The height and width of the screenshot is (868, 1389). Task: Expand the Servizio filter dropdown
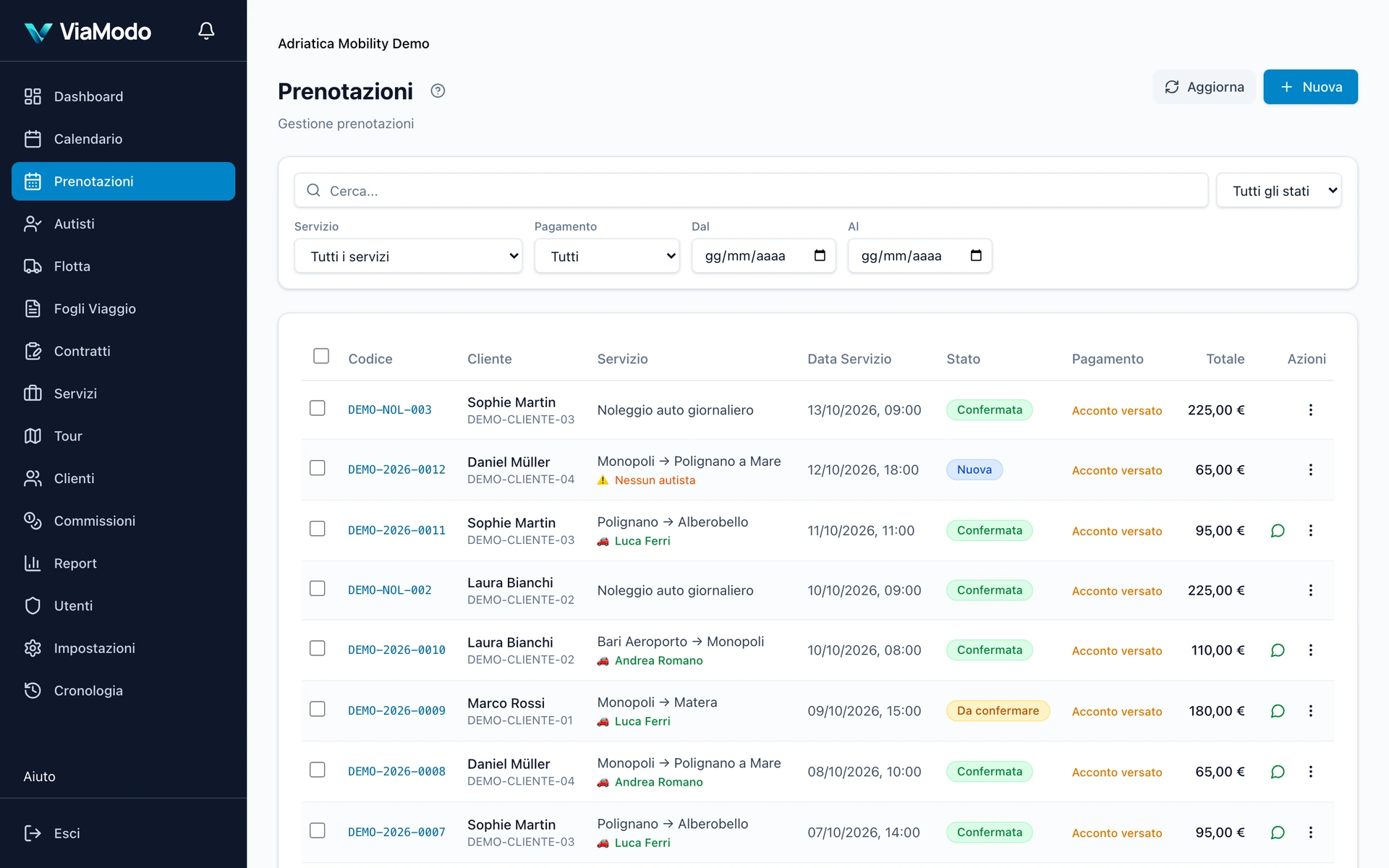[408, 256]
